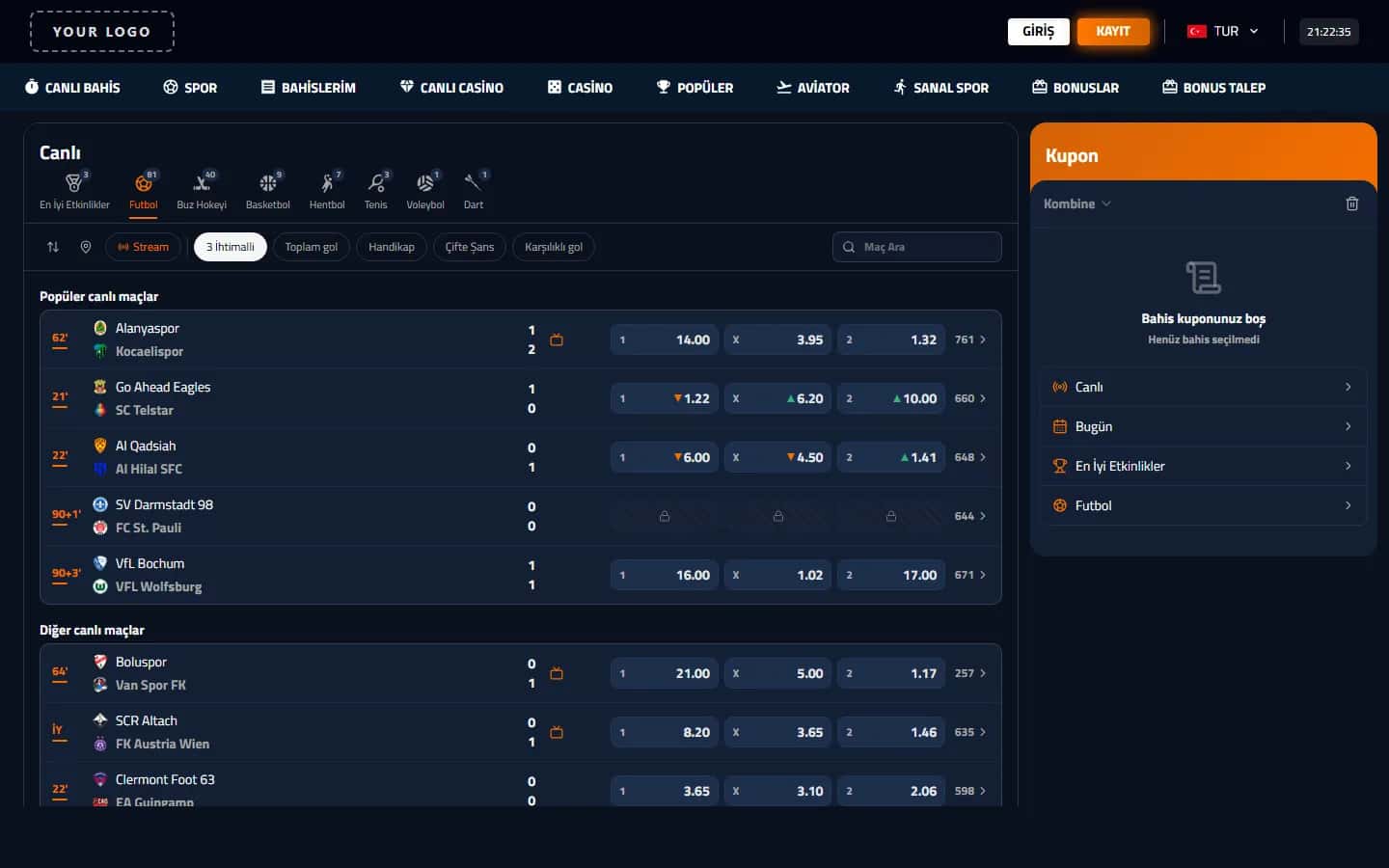Open live stream icon for Alanyaspor match
Screen dimensions: 1389x868
pyautogui.click(x=557, y=339)
